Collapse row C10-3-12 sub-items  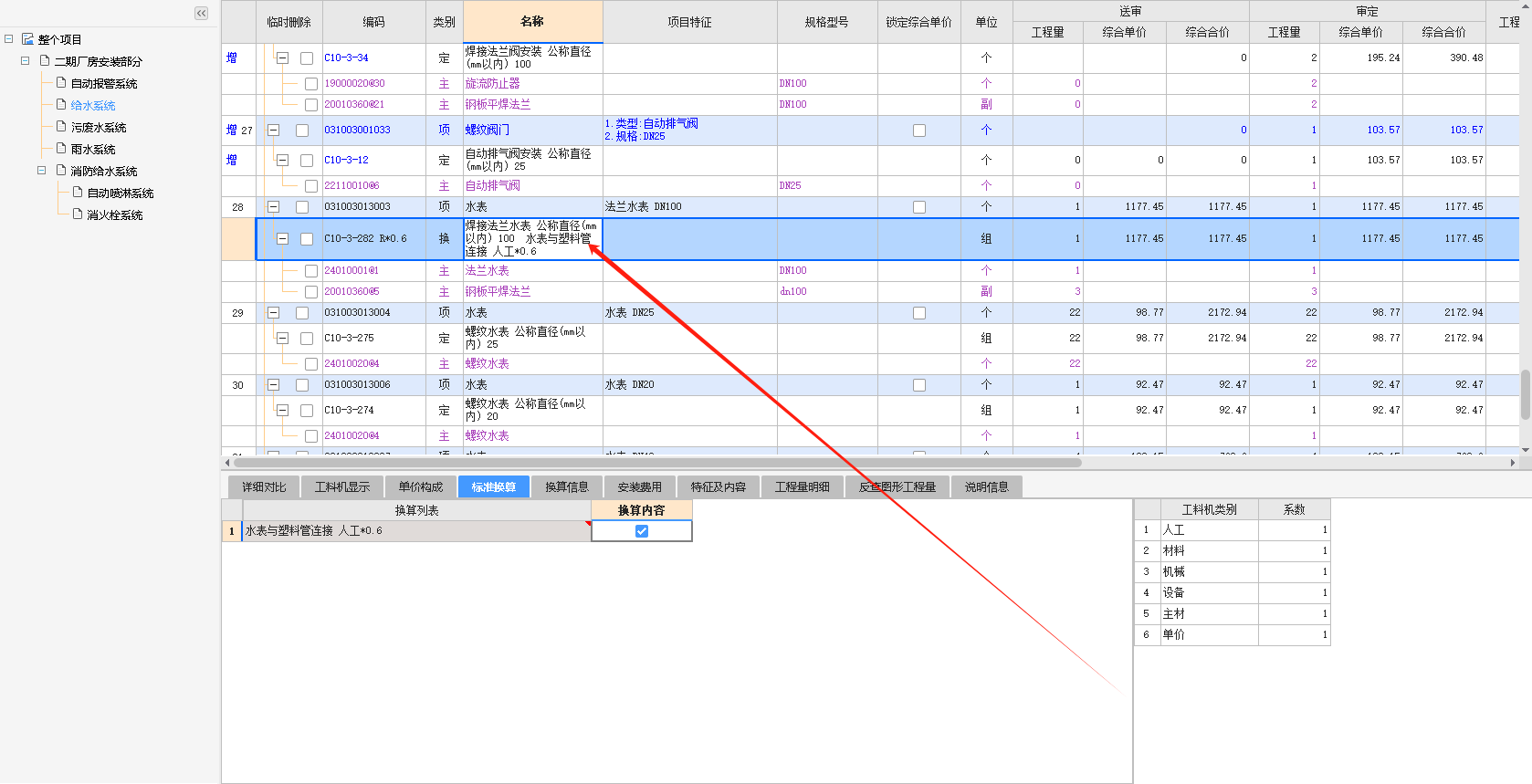(282, 160)
